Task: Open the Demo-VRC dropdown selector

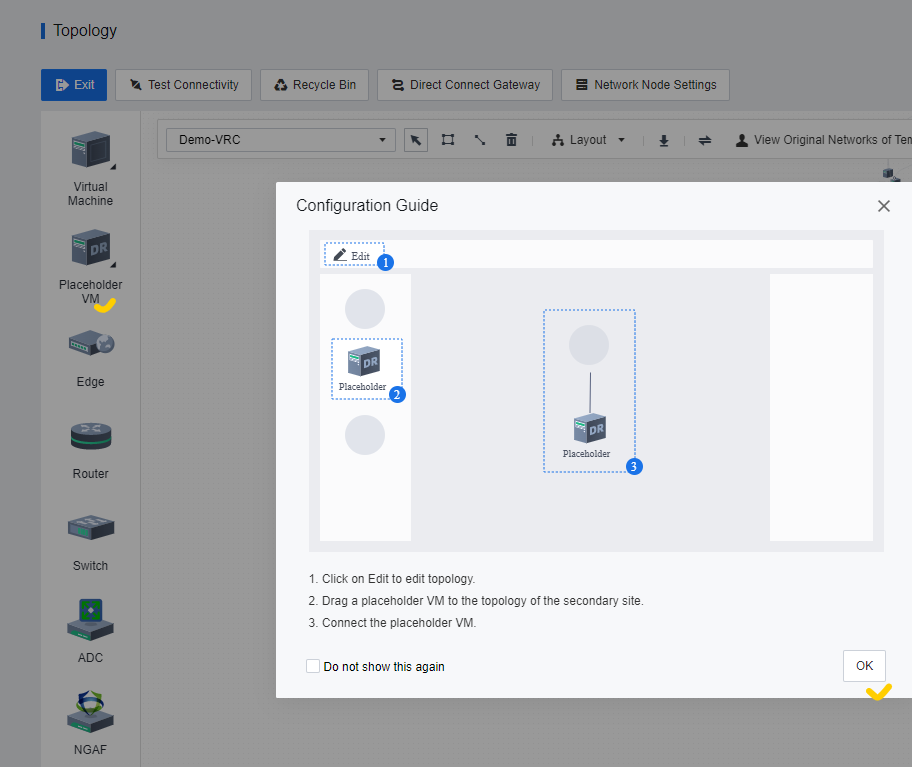Action: point(281,140)
